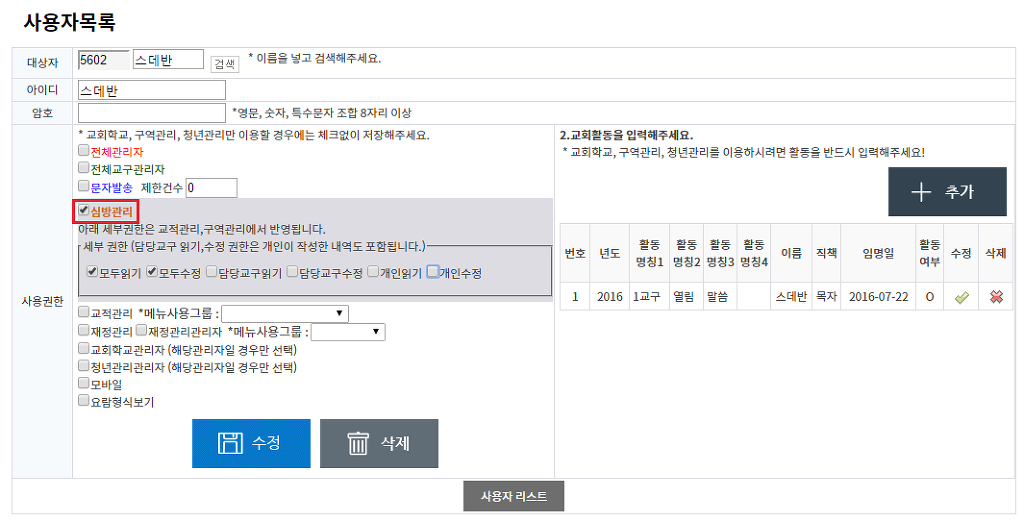The height and width of the screenshot is (522, 1024).
Task: Click the 암호 password input field
Action: click(152, 113)
